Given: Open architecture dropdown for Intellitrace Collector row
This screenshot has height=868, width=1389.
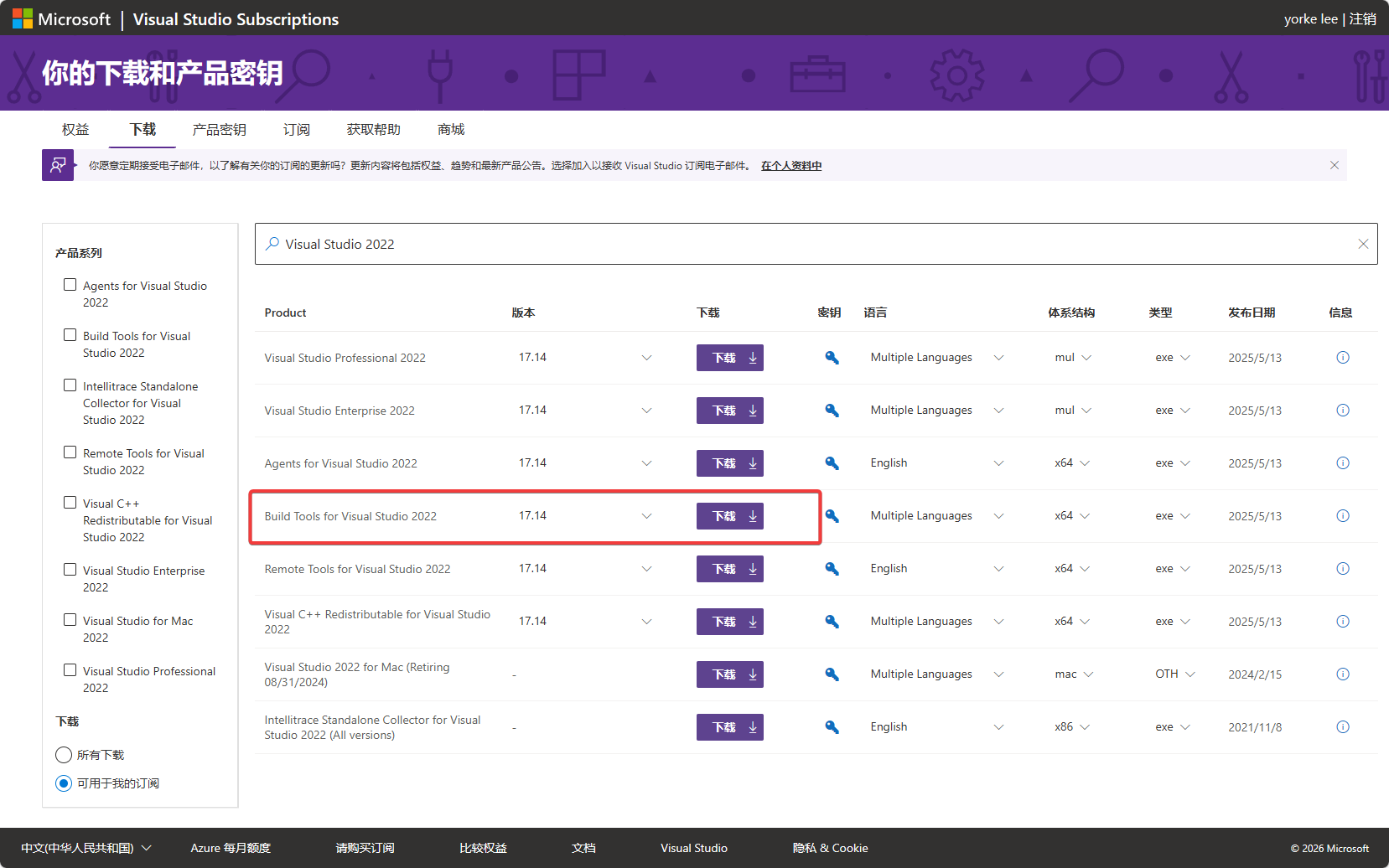Looking at the screenshot, I should pos(1085,727).
